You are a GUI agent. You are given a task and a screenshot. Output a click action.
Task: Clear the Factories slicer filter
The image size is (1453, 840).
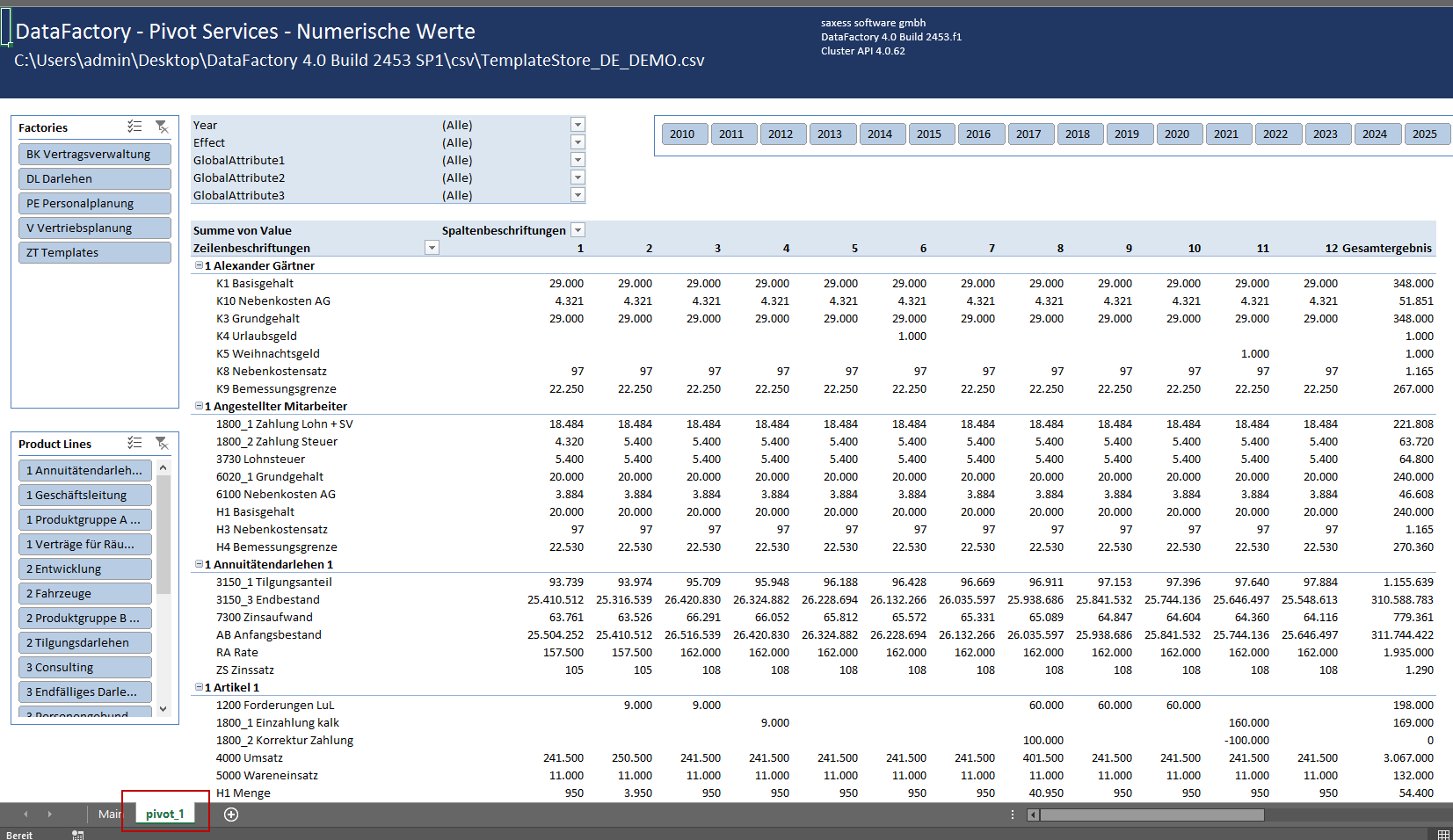(162, 127)
